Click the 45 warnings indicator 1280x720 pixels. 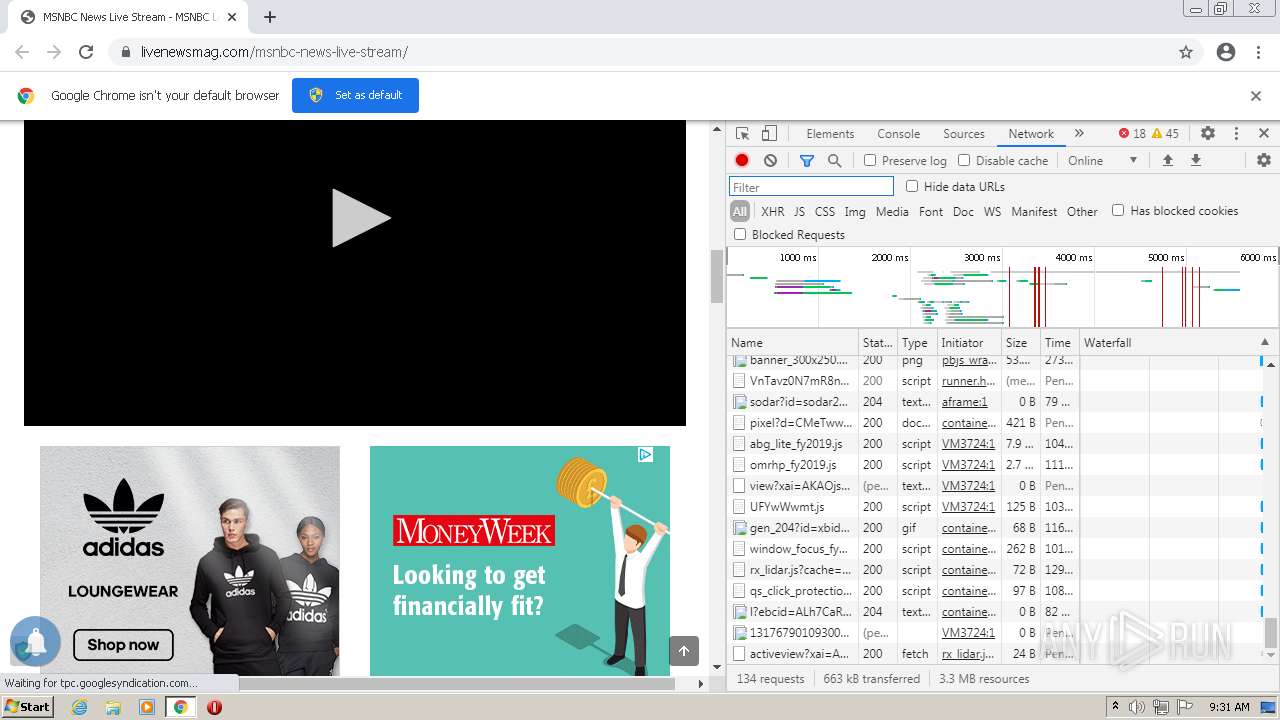(1165, 133)
